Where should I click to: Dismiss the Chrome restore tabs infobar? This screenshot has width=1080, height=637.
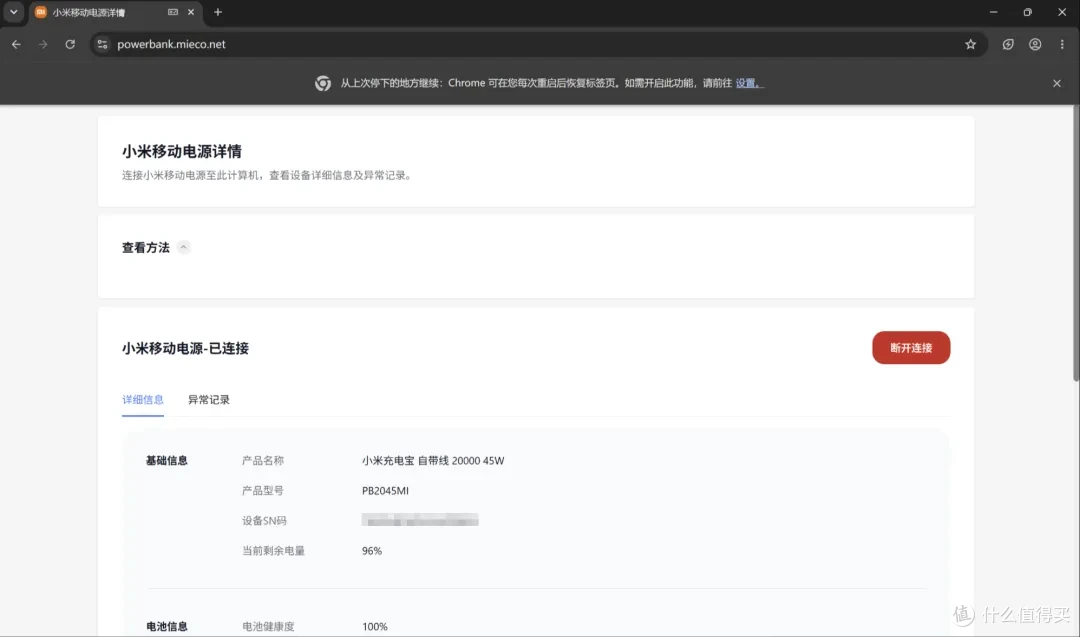pyautogui.click(x=1057, y=83)
